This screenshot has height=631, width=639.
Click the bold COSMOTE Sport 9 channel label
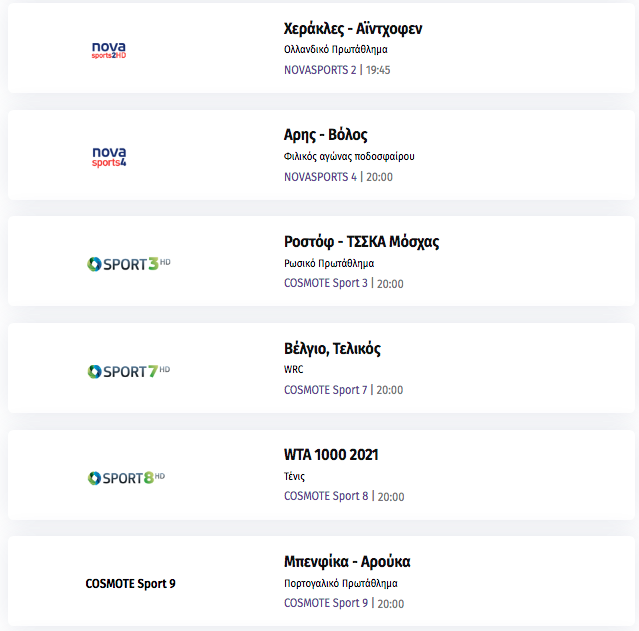[130, 584]
